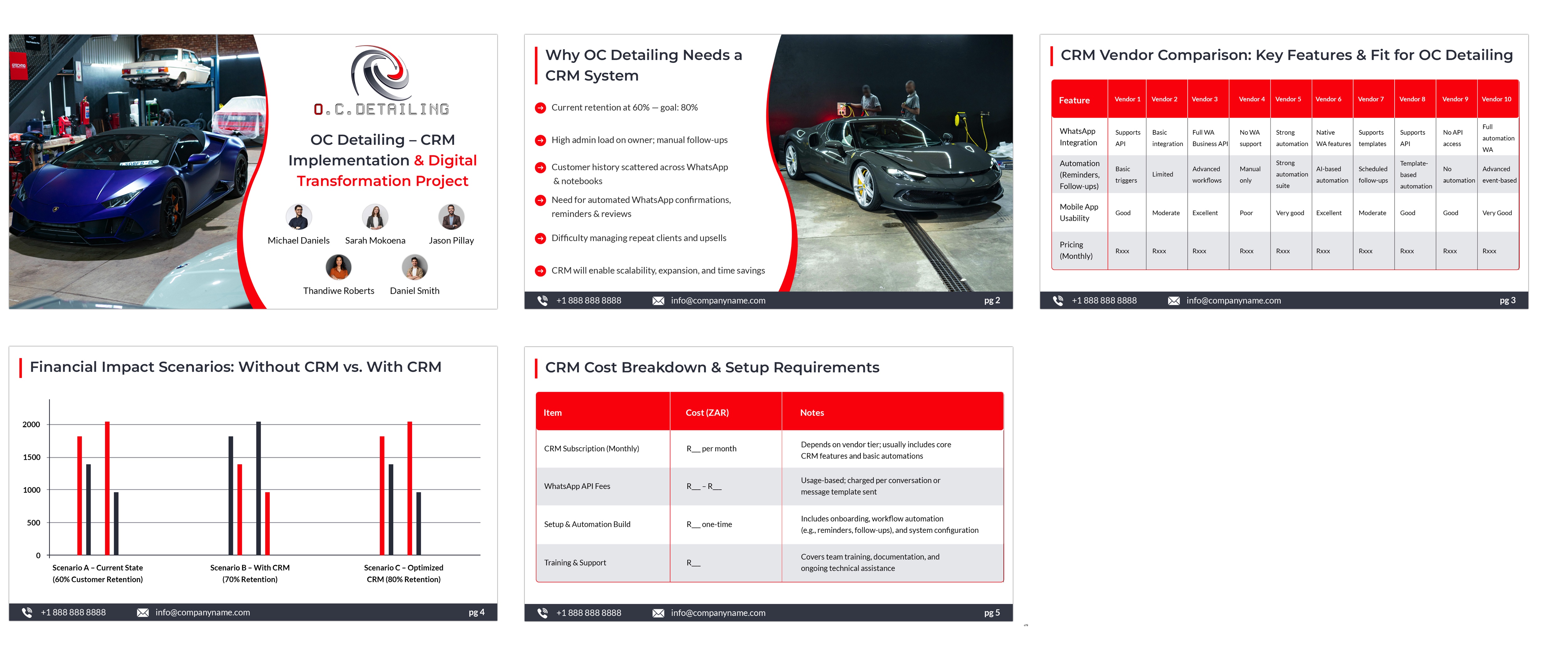Click the pg 3 page number label
This screenshot has width=1568, height=652.
coord(1508,301)
